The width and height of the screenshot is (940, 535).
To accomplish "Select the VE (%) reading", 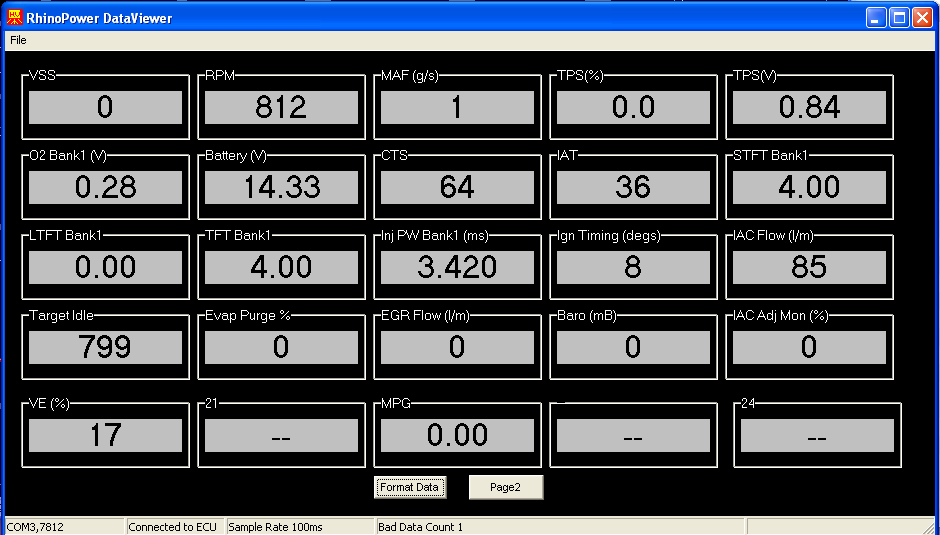I will (x=105, y=435).
